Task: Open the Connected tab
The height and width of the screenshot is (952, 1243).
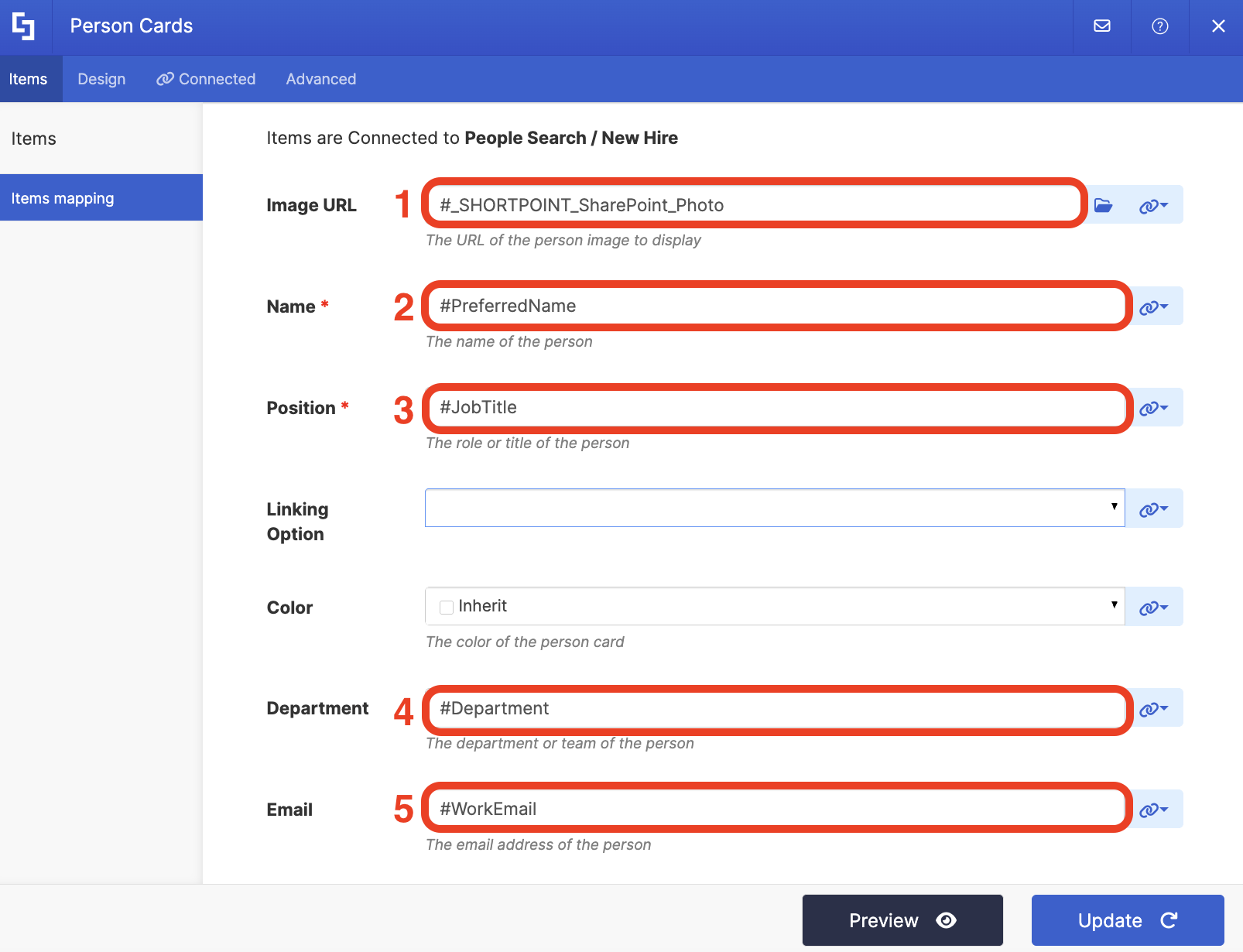Action: click(206, 79)
